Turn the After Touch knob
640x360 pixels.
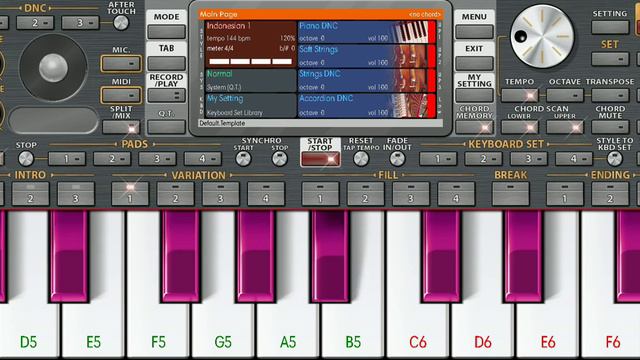point(121,23)
